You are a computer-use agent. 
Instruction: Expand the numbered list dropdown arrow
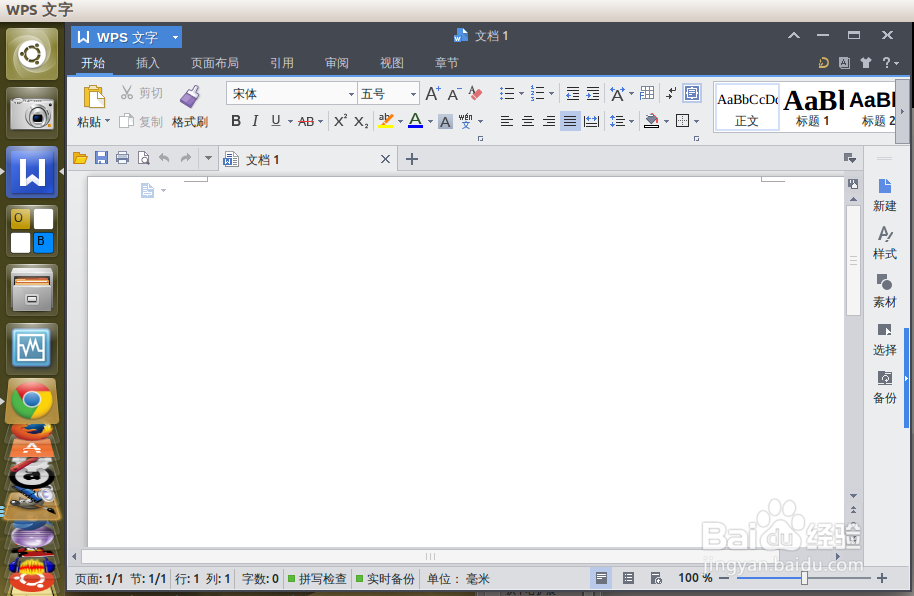(551, 93)
